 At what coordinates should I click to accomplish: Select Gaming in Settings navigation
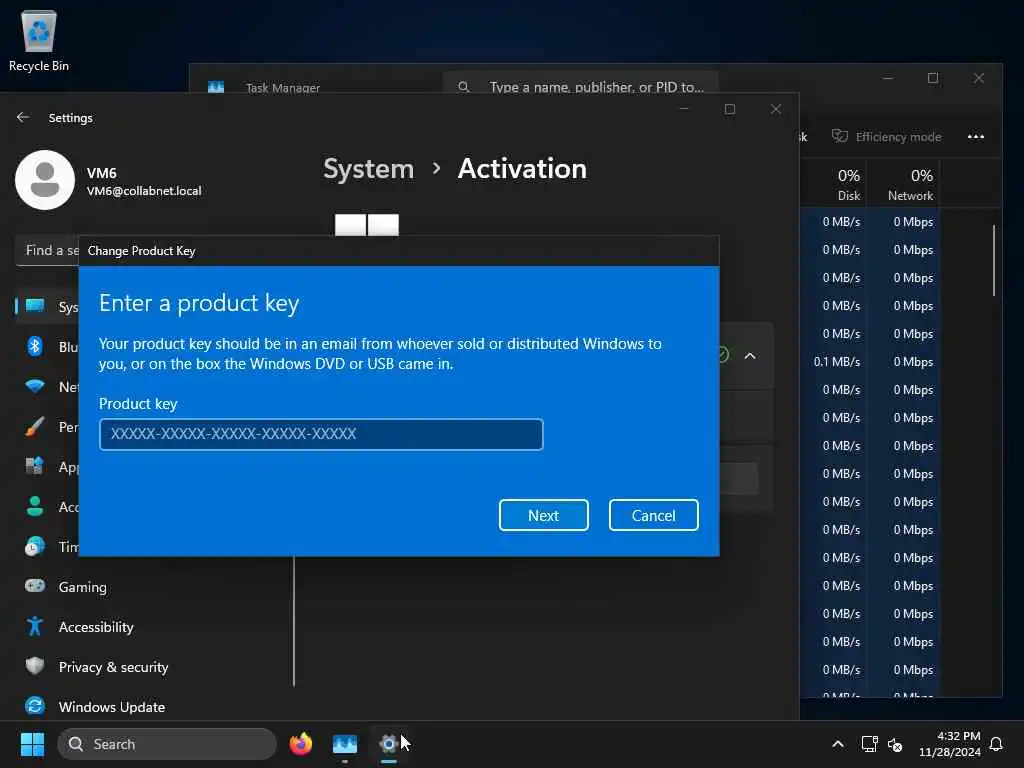83,587
